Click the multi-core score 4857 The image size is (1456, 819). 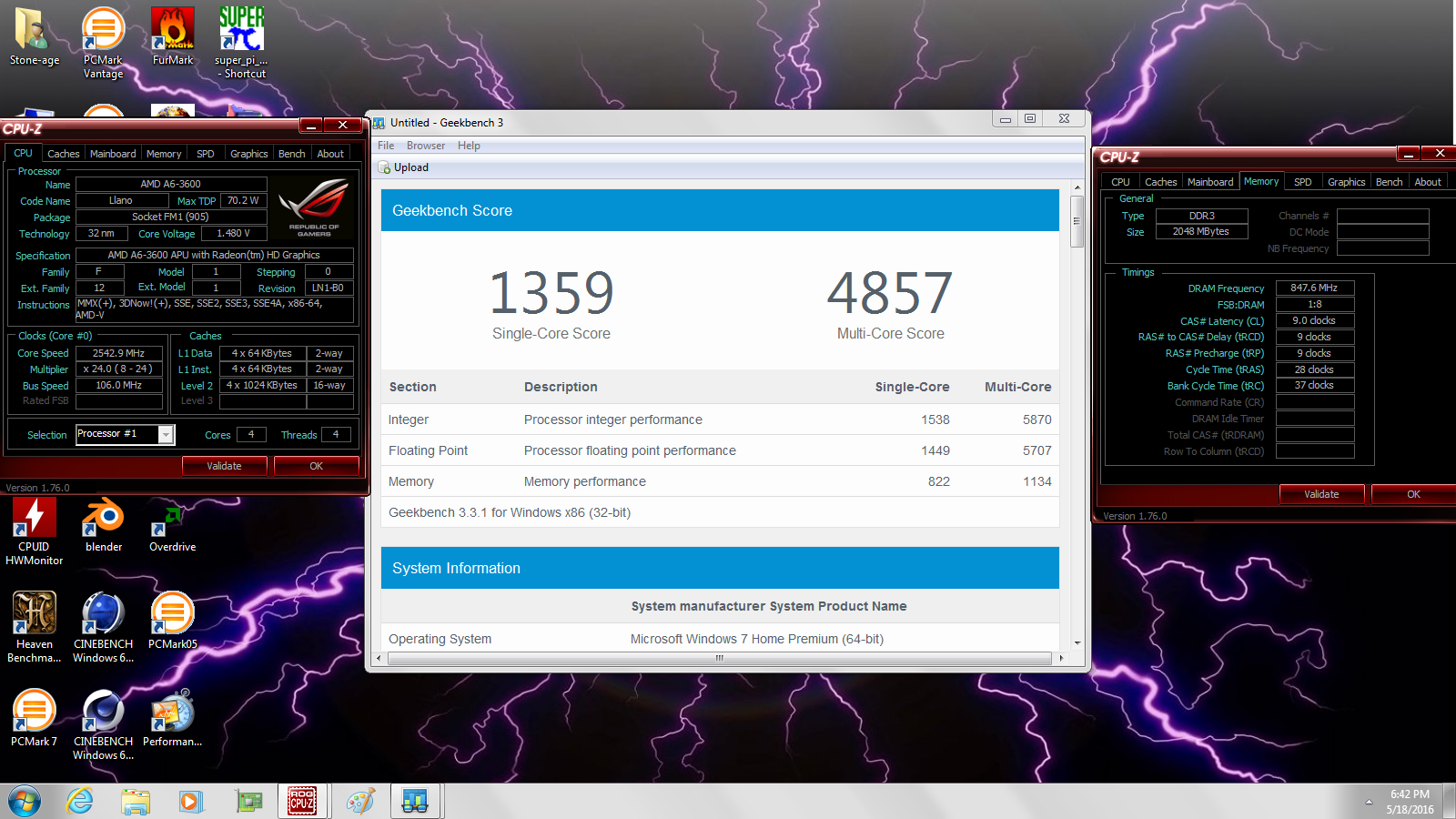click(x=890, y=293)
